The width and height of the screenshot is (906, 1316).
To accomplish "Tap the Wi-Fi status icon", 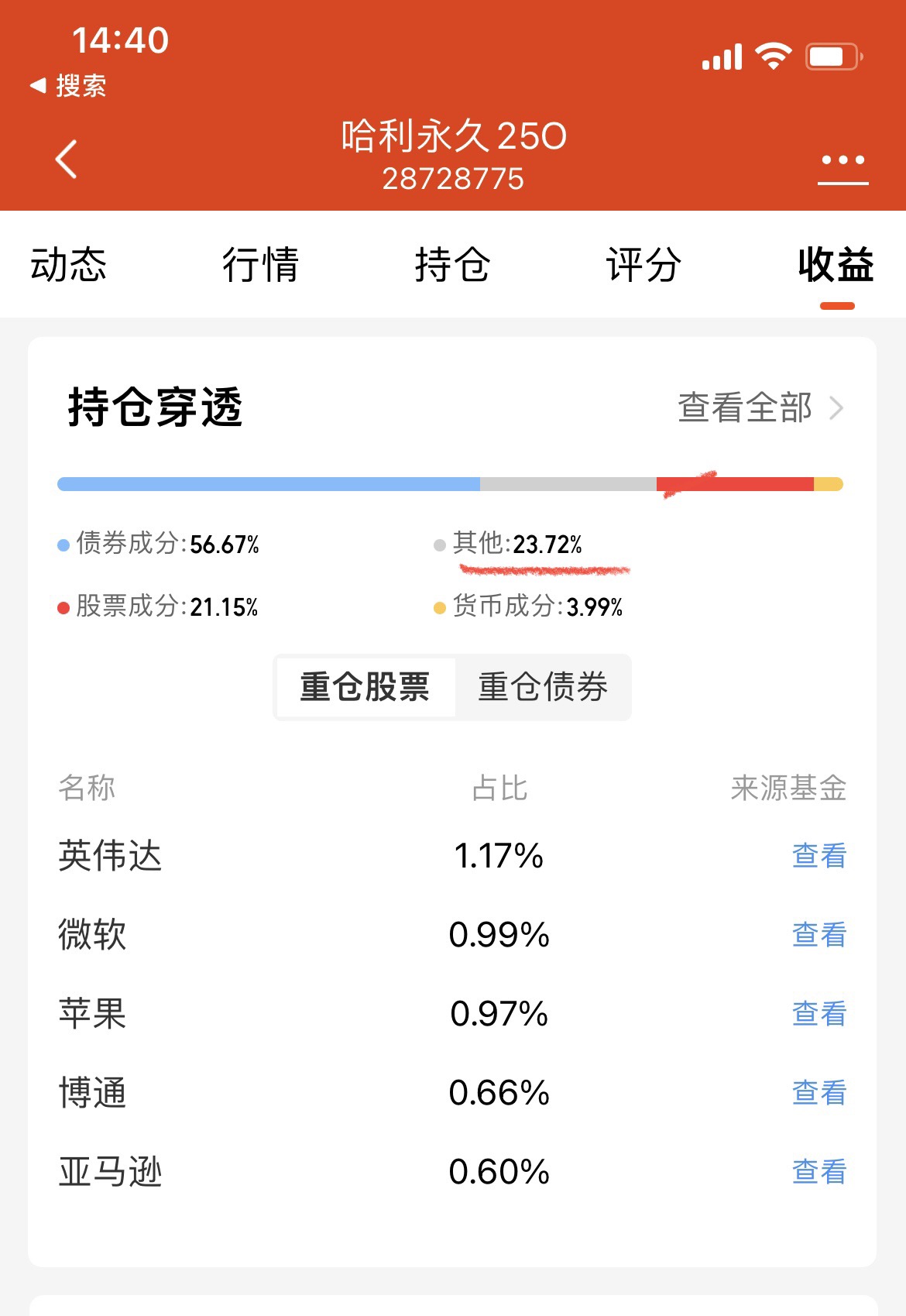I will pos(773,57).
